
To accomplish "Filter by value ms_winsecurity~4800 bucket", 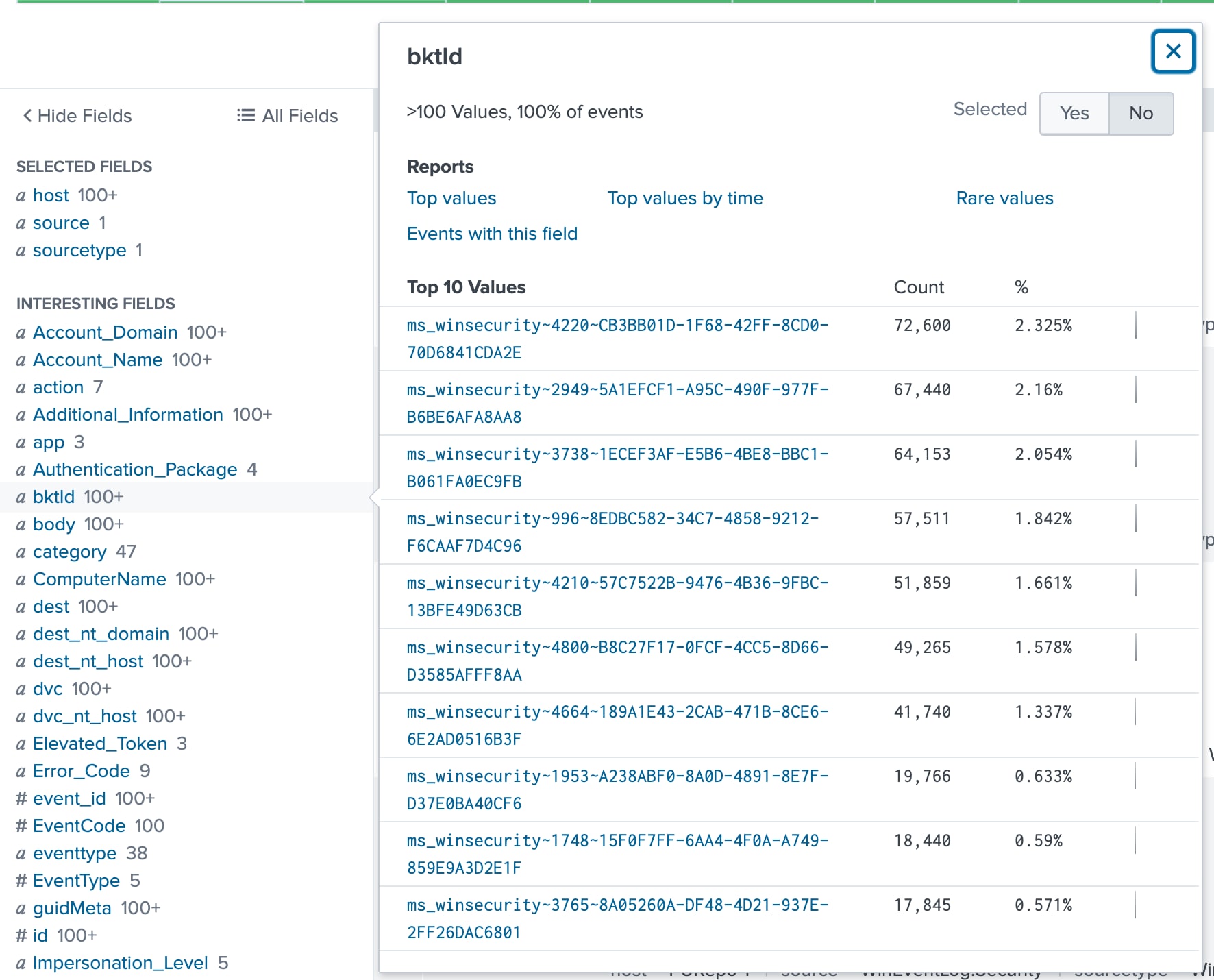I will (x=618, y=661).
